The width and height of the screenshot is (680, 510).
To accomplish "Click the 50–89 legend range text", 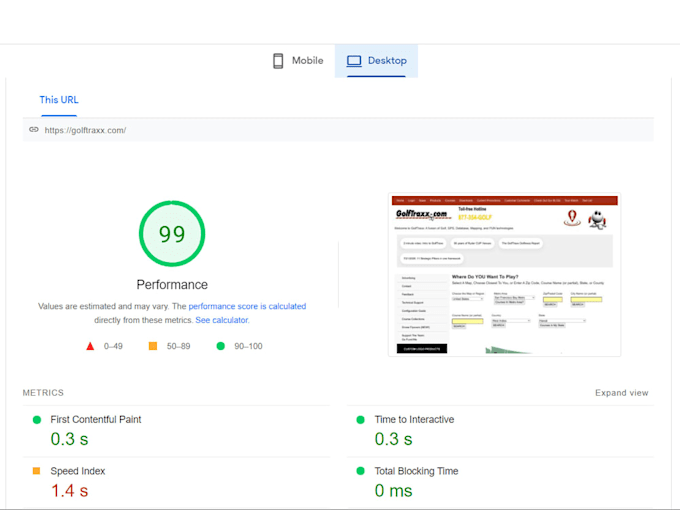I will coord(179,346).
